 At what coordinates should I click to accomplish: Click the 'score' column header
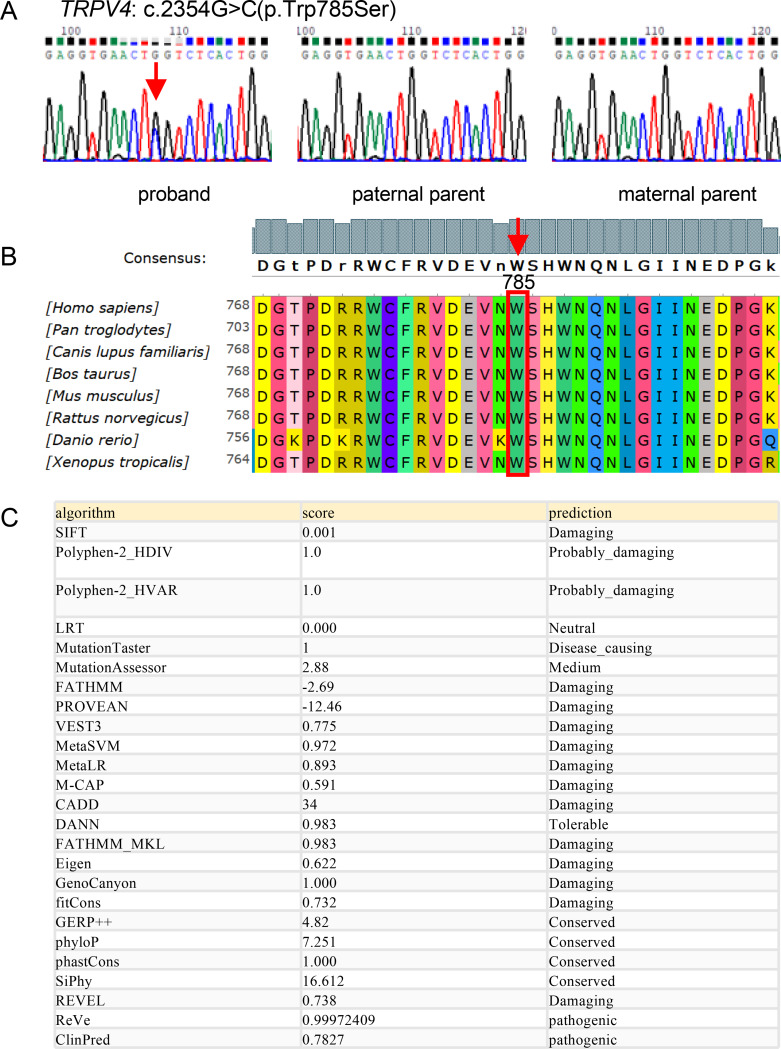423,513
